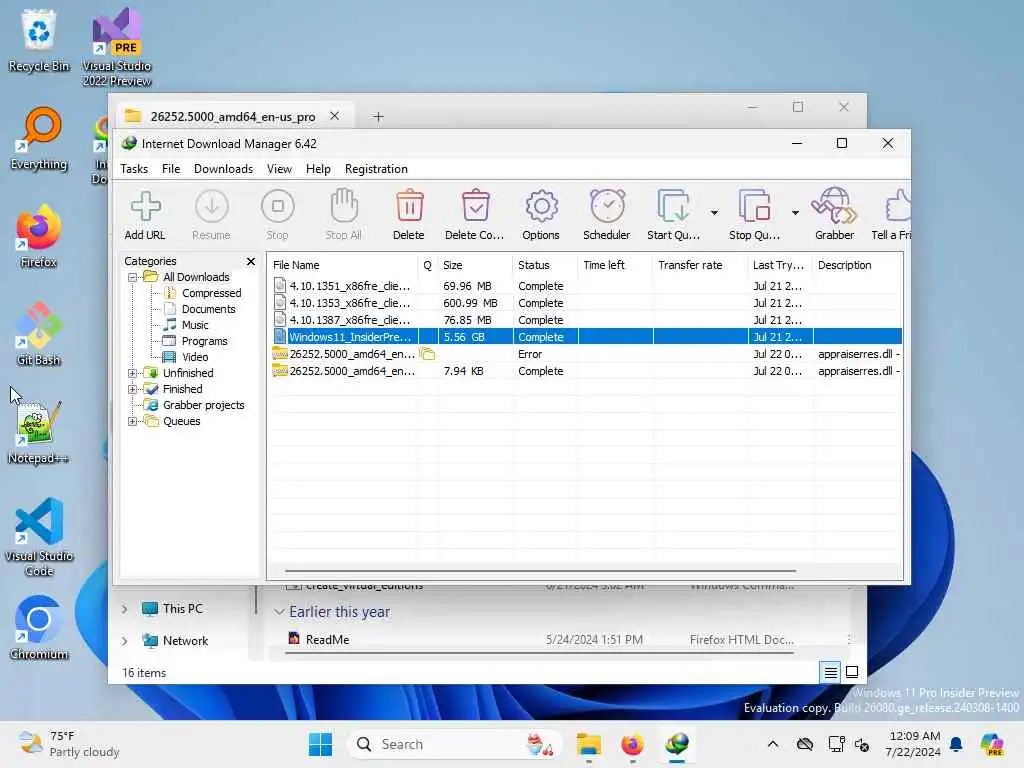Click the IDM horizontal scrollbar

540,571
